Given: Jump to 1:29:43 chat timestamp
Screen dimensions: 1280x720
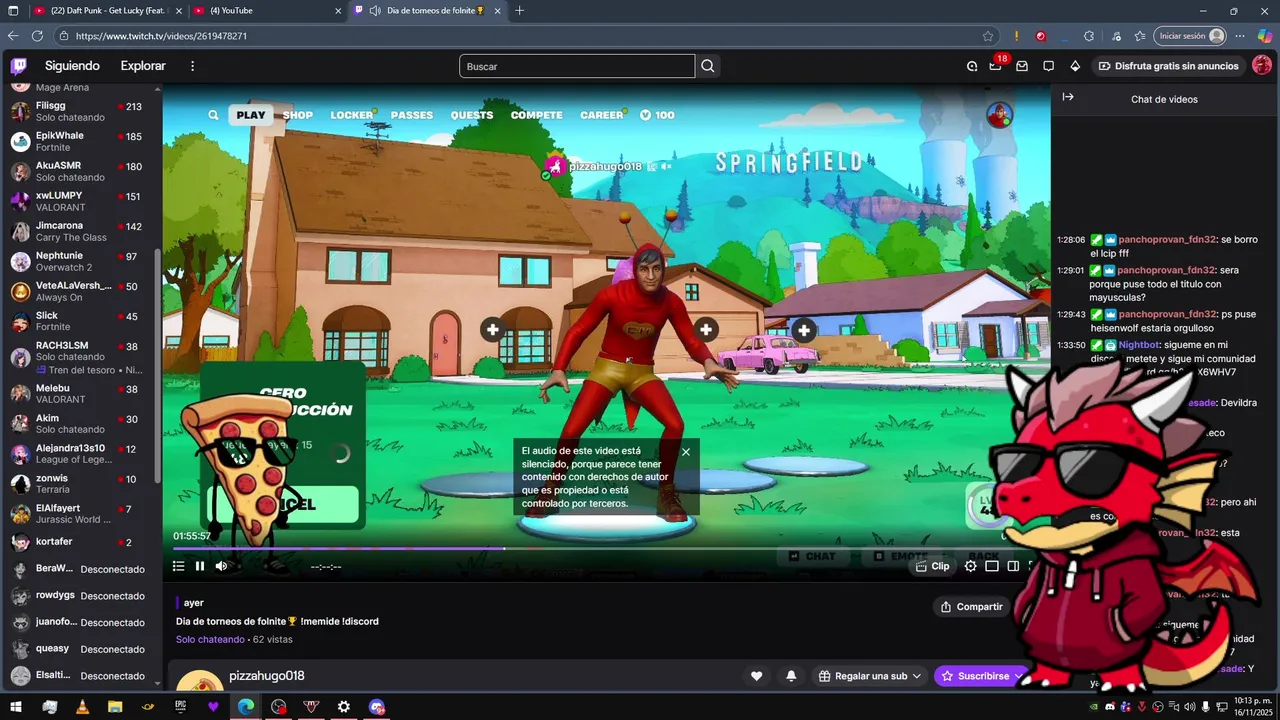Looking at the screenshot, I should click(x=1071, y=314).
